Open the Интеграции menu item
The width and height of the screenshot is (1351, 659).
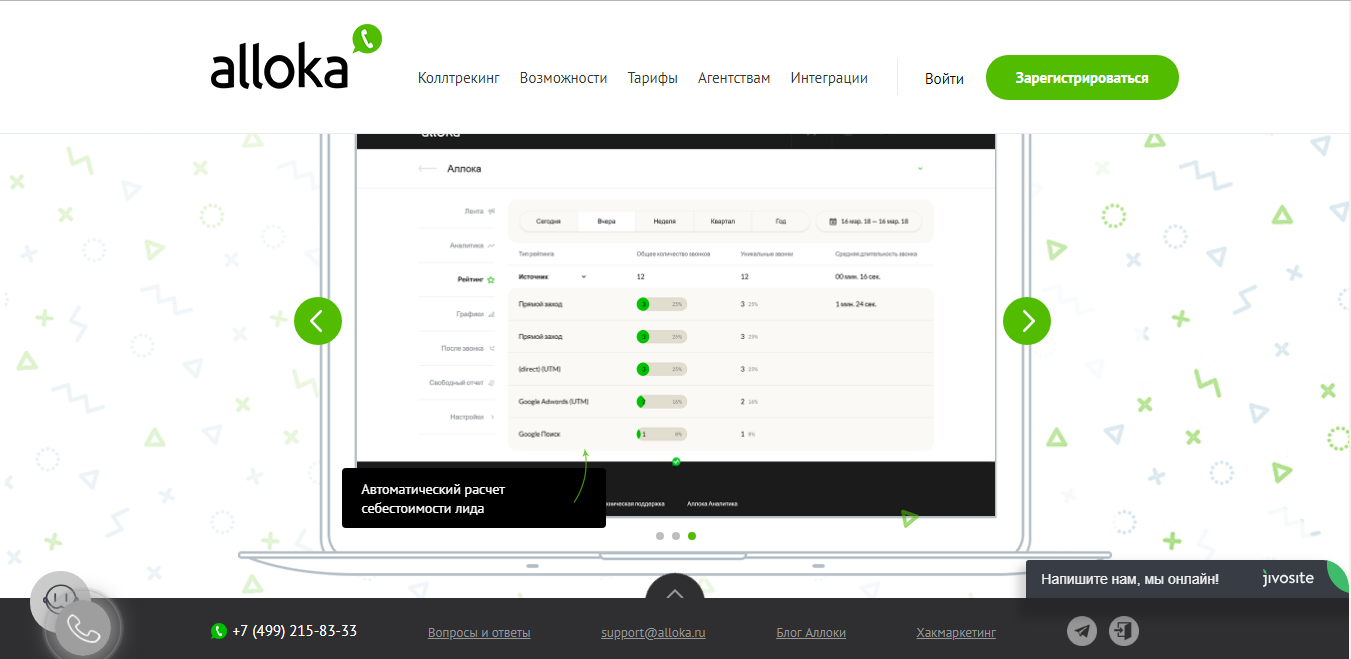pos(829,78)
